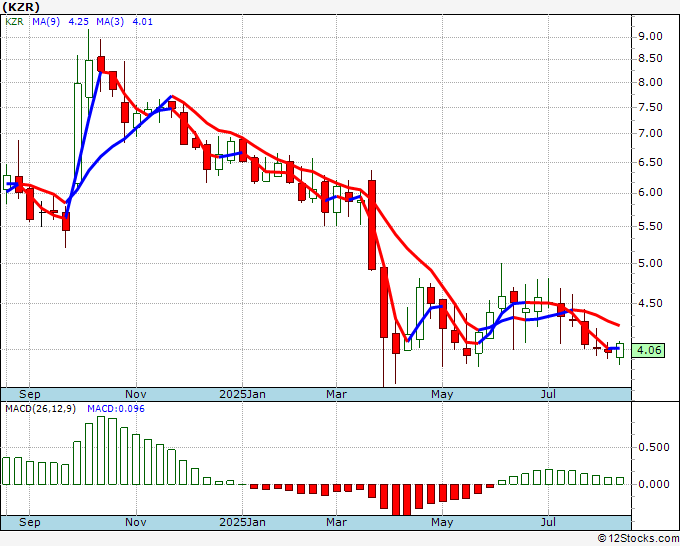Click Jul on the price chart time axis

click(548, 394)
